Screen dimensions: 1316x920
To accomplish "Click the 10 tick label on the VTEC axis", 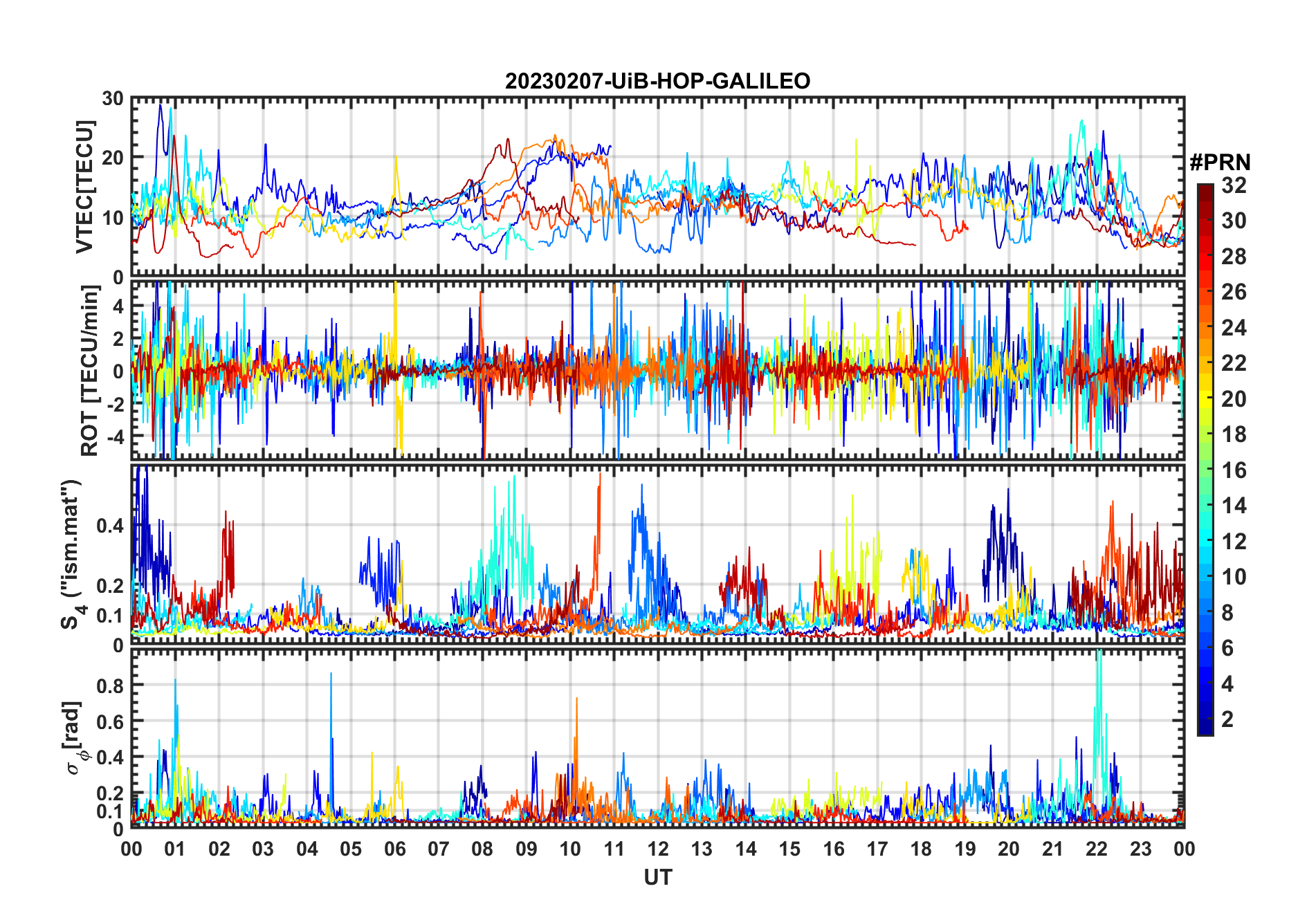I will [x=113, y=218].
